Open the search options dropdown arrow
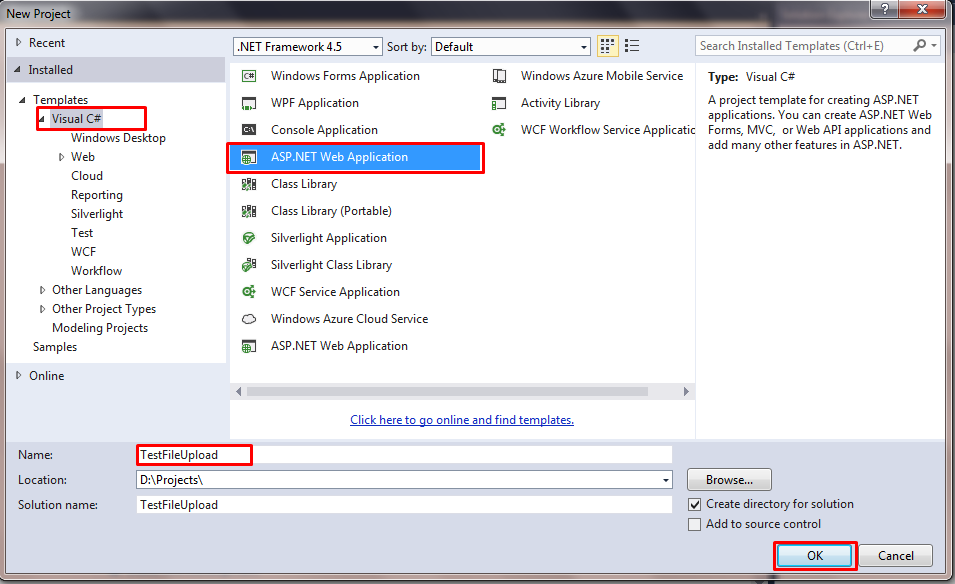Screen dimensions: 955x584 [934, 46]
